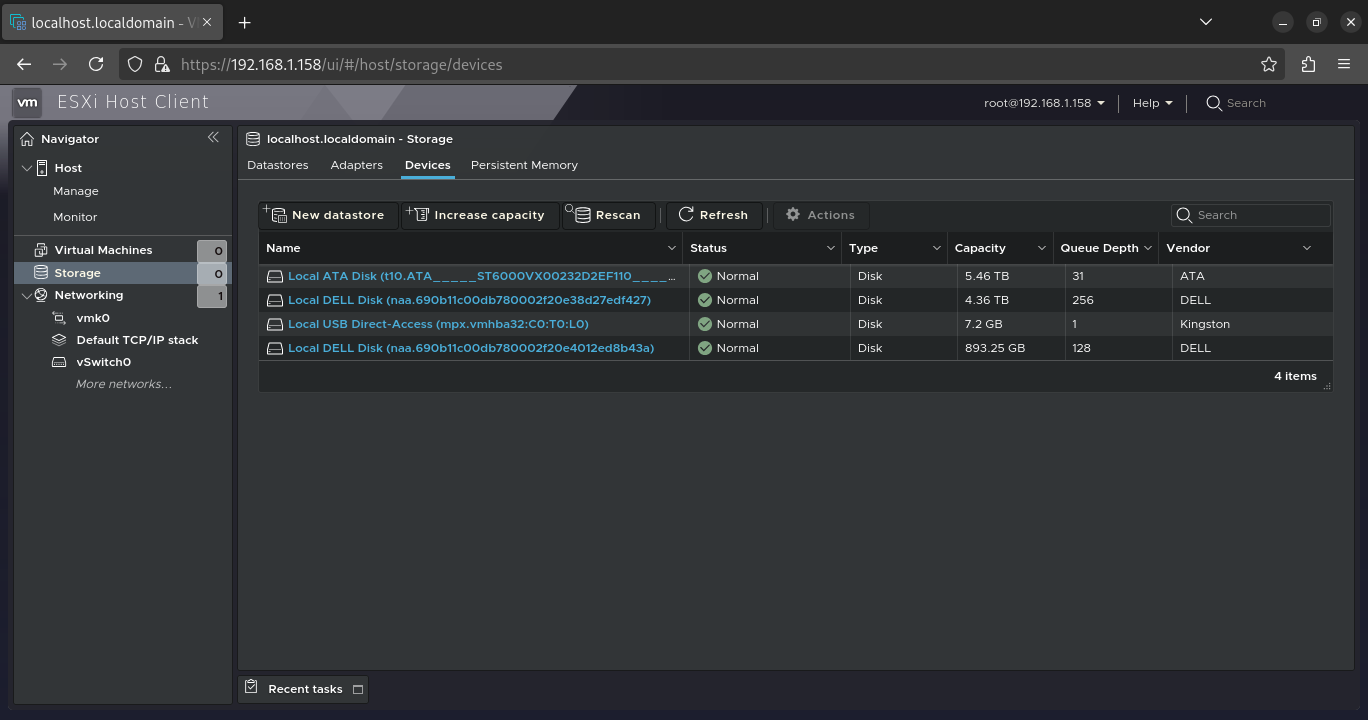Image resolution: width=1368 pixels, height=720 pixels.
Task: Open Local ATA Disk ST6000VX device link
Action: click(x=482, y=276)
